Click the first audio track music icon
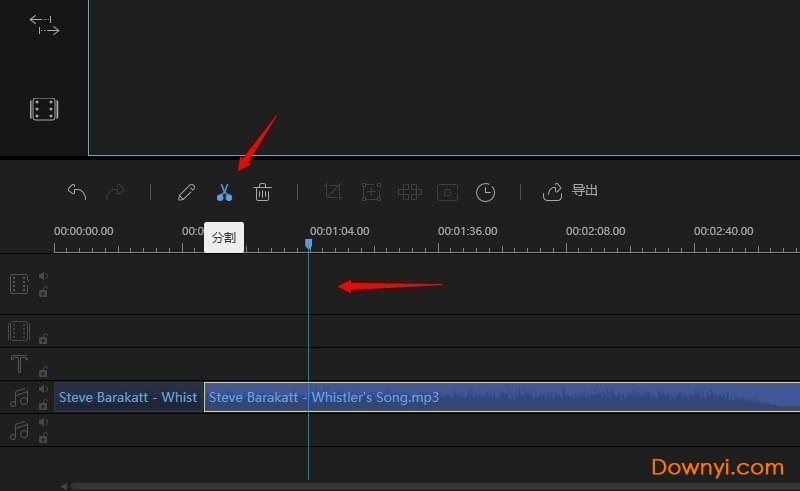Image resolution: width=800 pixels, height=491 pixels. [x=19, y=397]
